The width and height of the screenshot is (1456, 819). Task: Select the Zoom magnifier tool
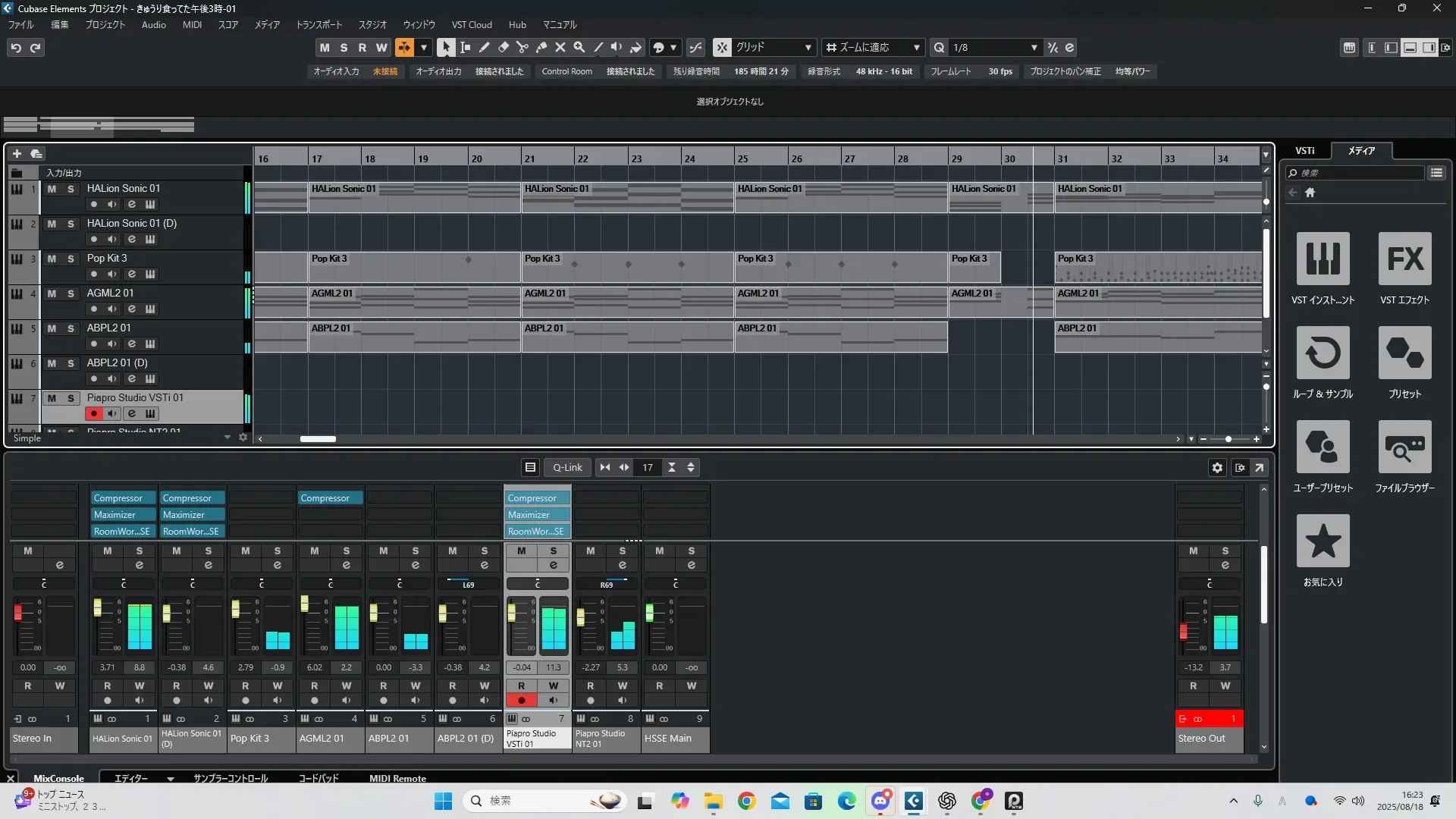tap(579, 47)
